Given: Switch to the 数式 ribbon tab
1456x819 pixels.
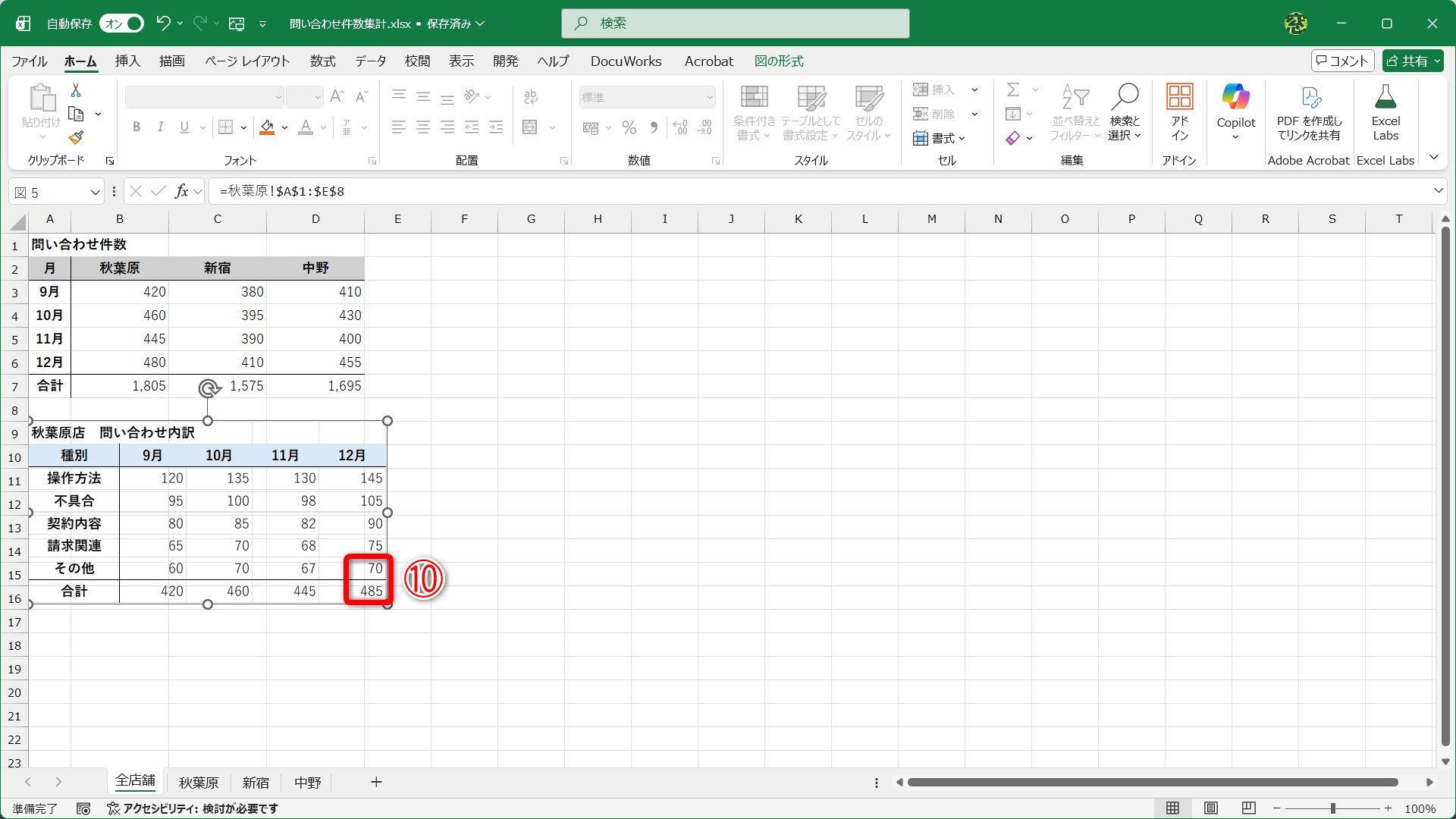Looking at the screenshot, I should point(322,61).
